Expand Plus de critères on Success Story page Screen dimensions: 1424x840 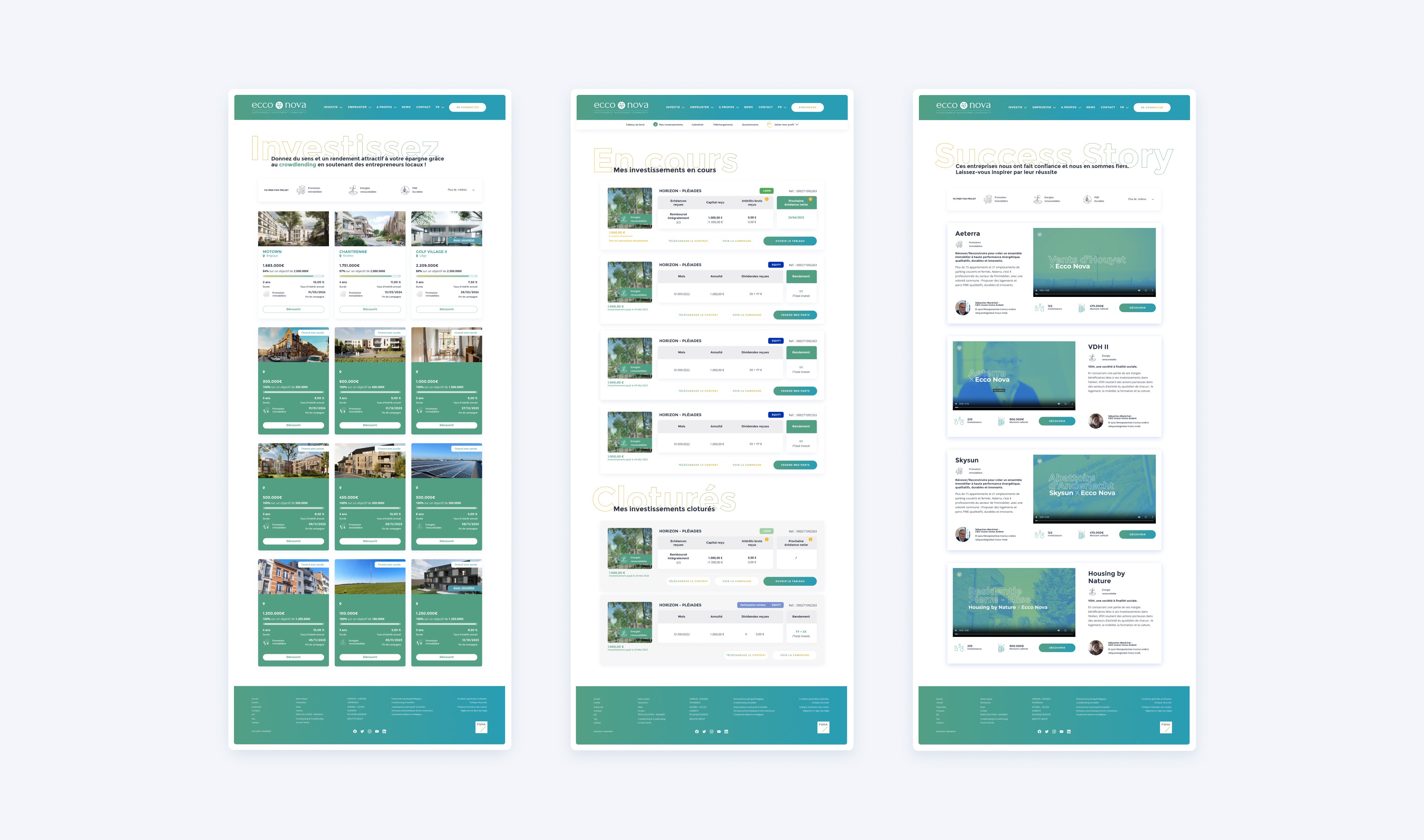tap(1141, 199)
